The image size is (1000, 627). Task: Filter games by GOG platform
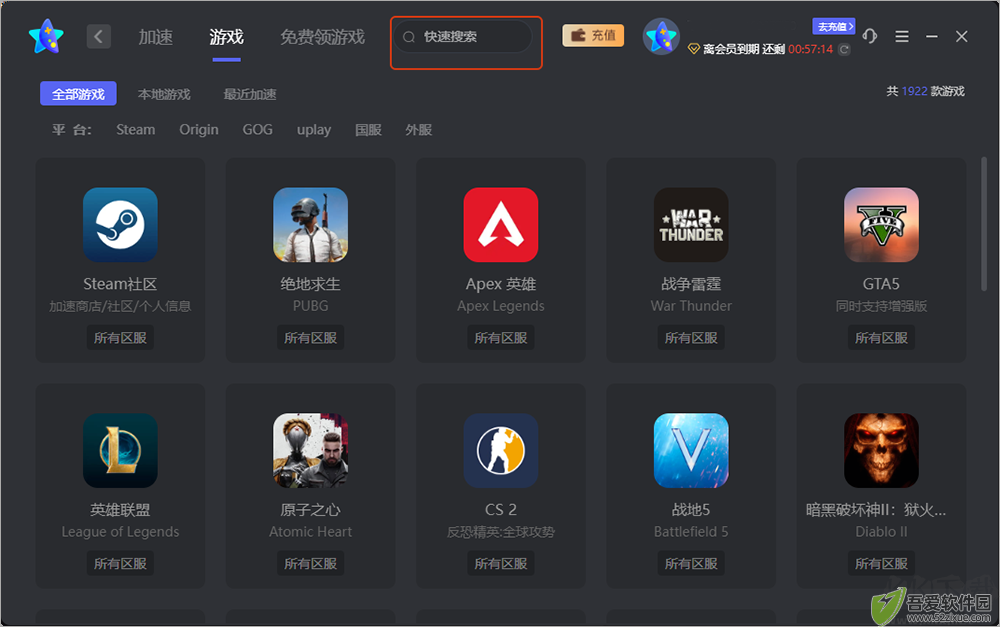coord(258,129)
